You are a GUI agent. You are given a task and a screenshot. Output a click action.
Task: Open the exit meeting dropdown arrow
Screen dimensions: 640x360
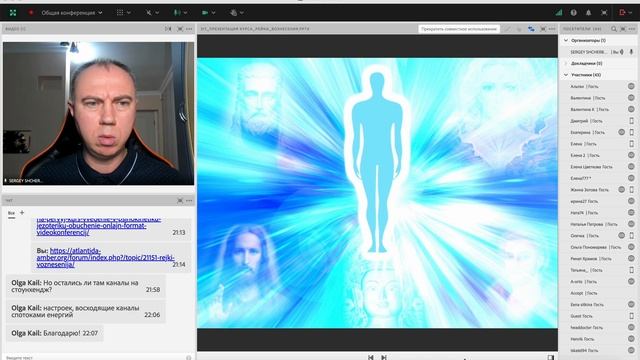pos(630,13)
